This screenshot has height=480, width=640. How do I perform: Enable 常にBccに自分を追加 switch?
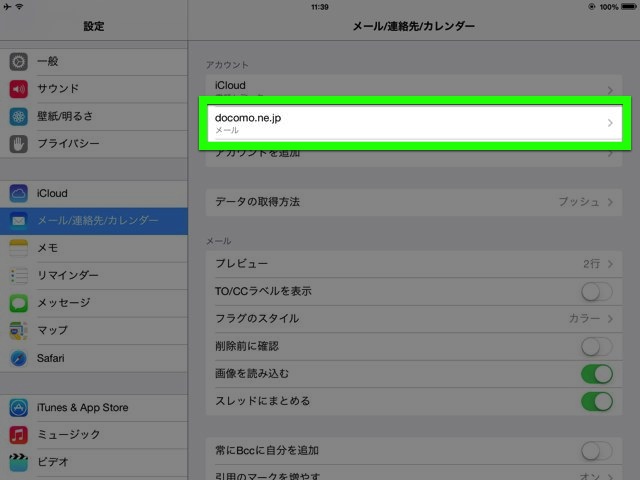point(597,451)
